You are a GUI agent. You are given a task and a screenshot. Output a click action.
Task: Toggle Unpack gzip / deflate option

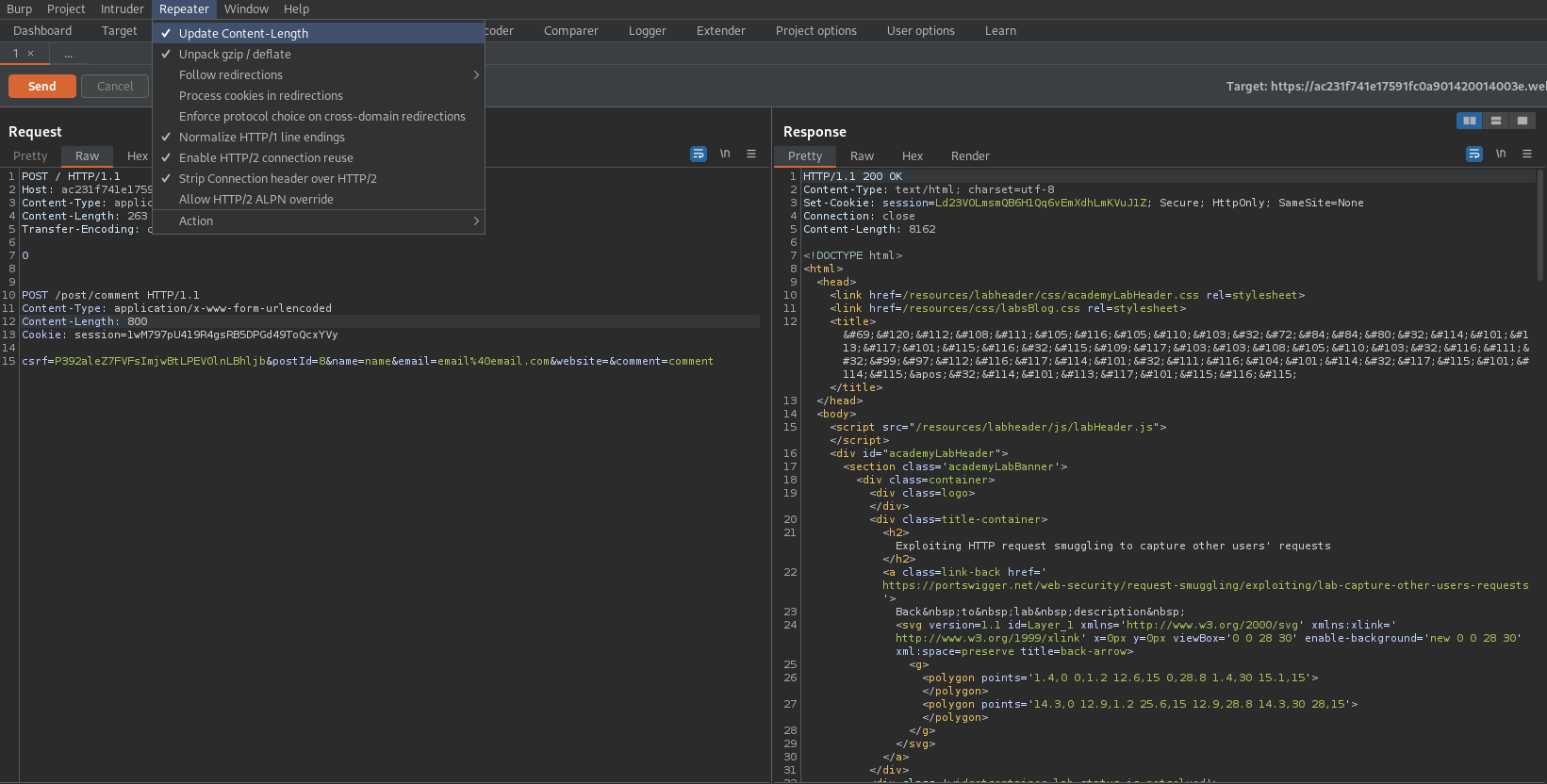pyautogui.click(x=319, y=54)
